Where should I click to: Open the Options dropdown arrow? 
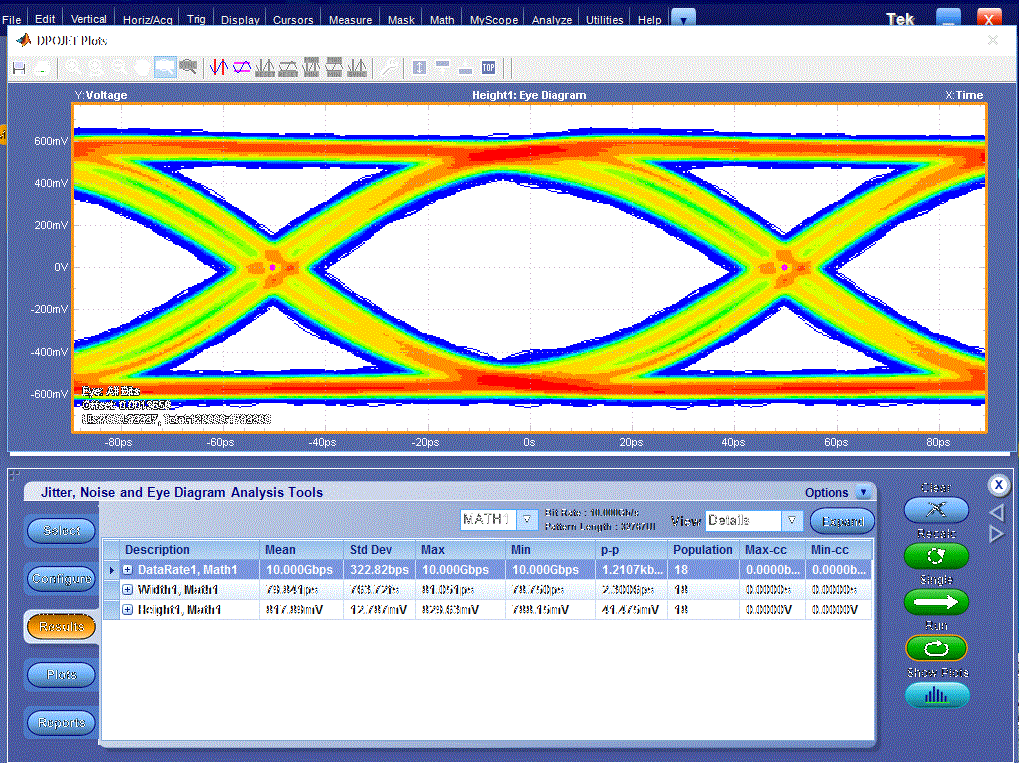864,492
